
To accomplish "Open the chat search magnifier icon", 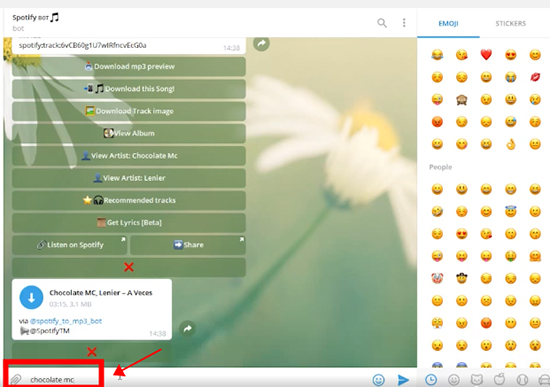I will pos(382,23).
